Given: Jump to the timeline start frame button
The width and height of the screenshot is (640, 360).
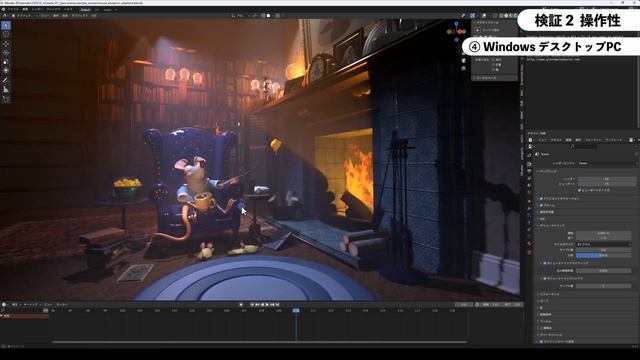Looking at the screenshot, I should point(252,304).
